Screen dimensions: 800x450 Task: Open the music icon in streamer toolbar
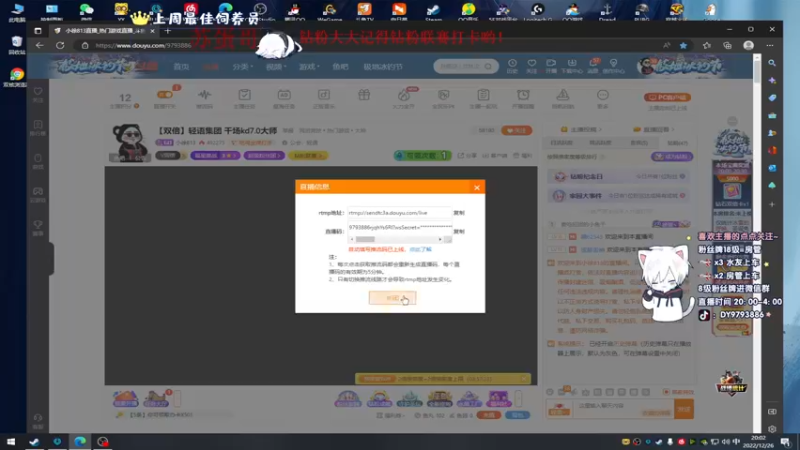(x=324, y=95)
